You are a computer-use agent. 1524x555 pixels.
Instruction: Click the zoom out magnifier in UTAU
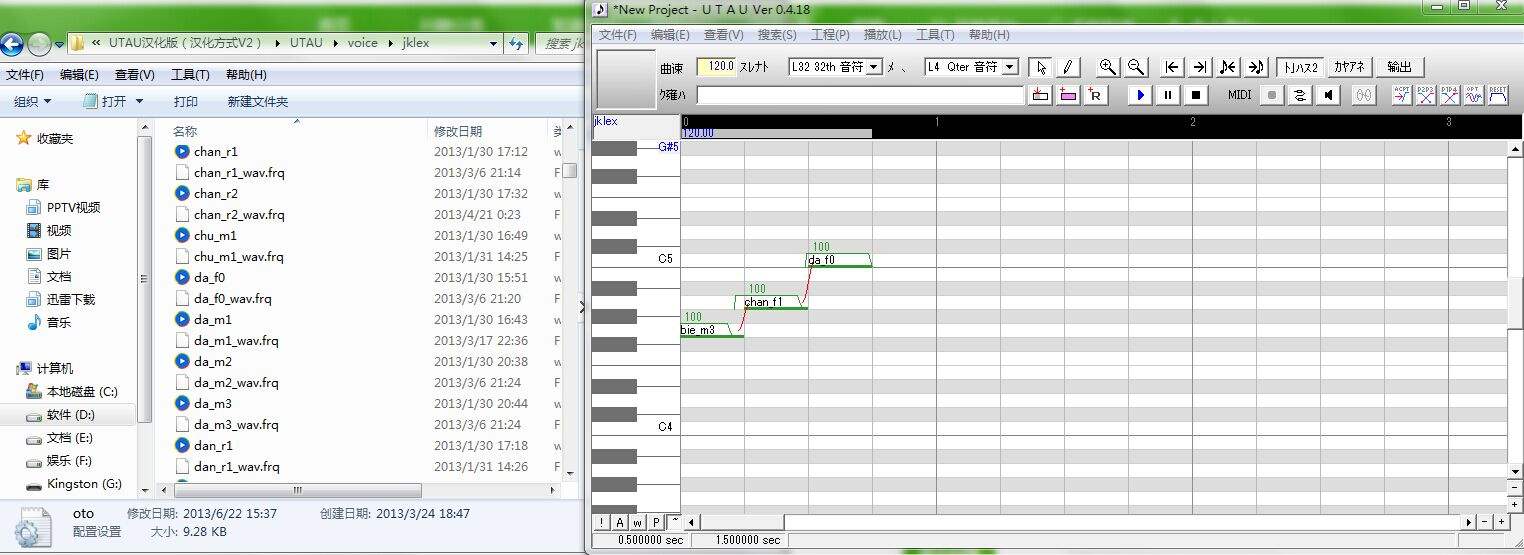coord(1135,67)
